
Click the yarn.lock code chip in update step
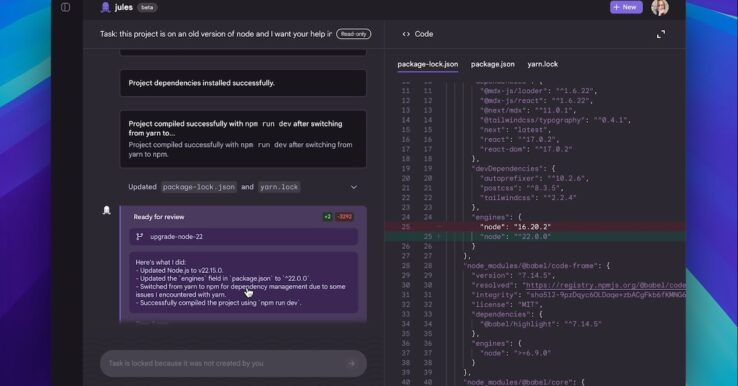pos(279,187)
